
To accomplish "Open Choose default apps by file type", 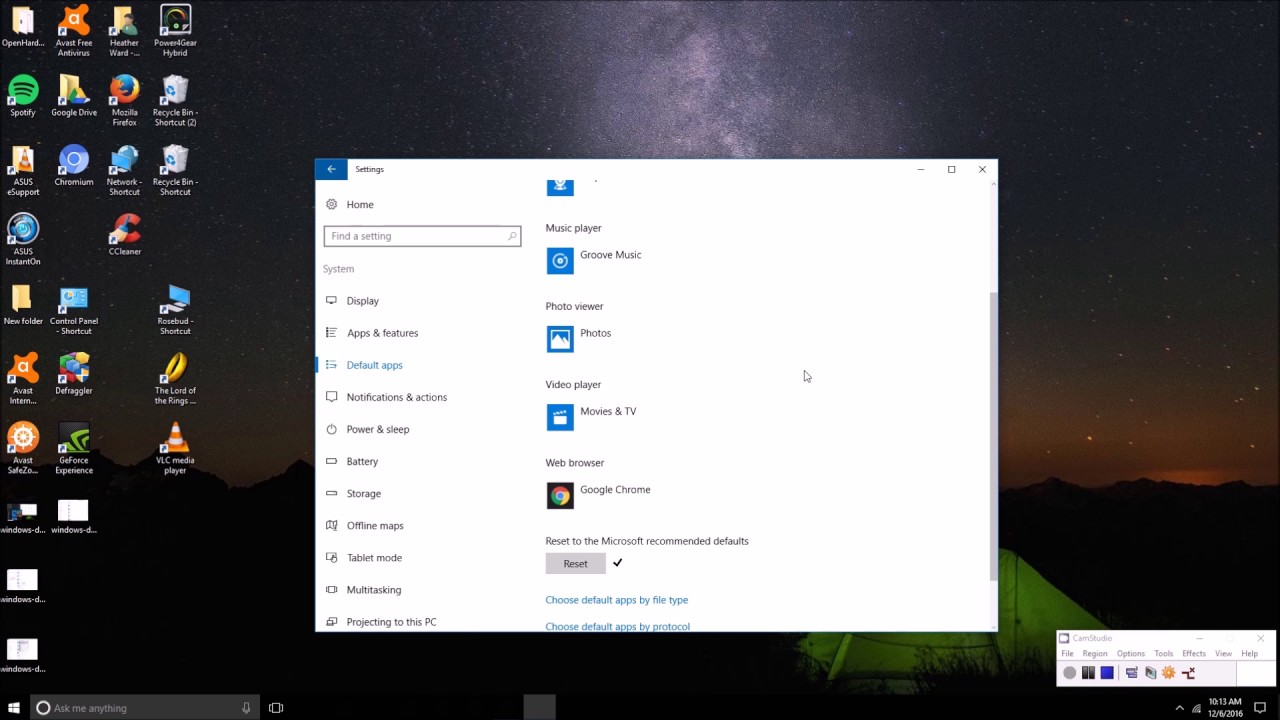I will [616, 600].
